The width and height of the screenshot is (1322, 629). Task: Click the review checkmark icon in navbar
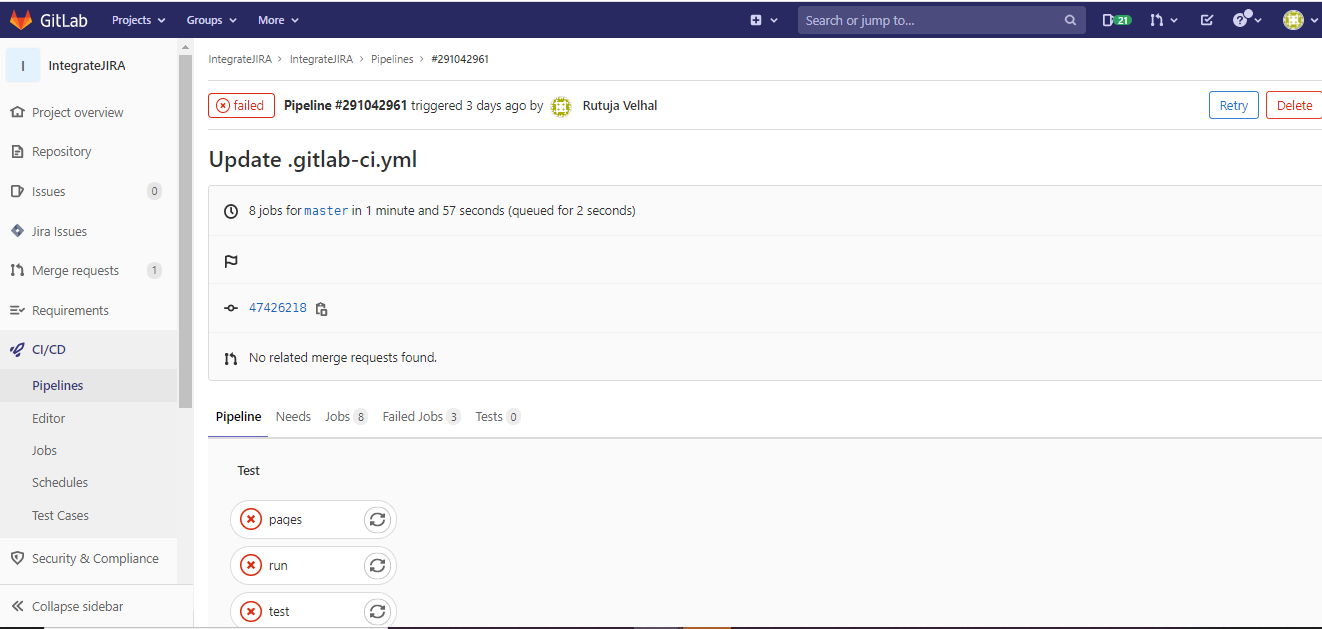(1206, 19)
